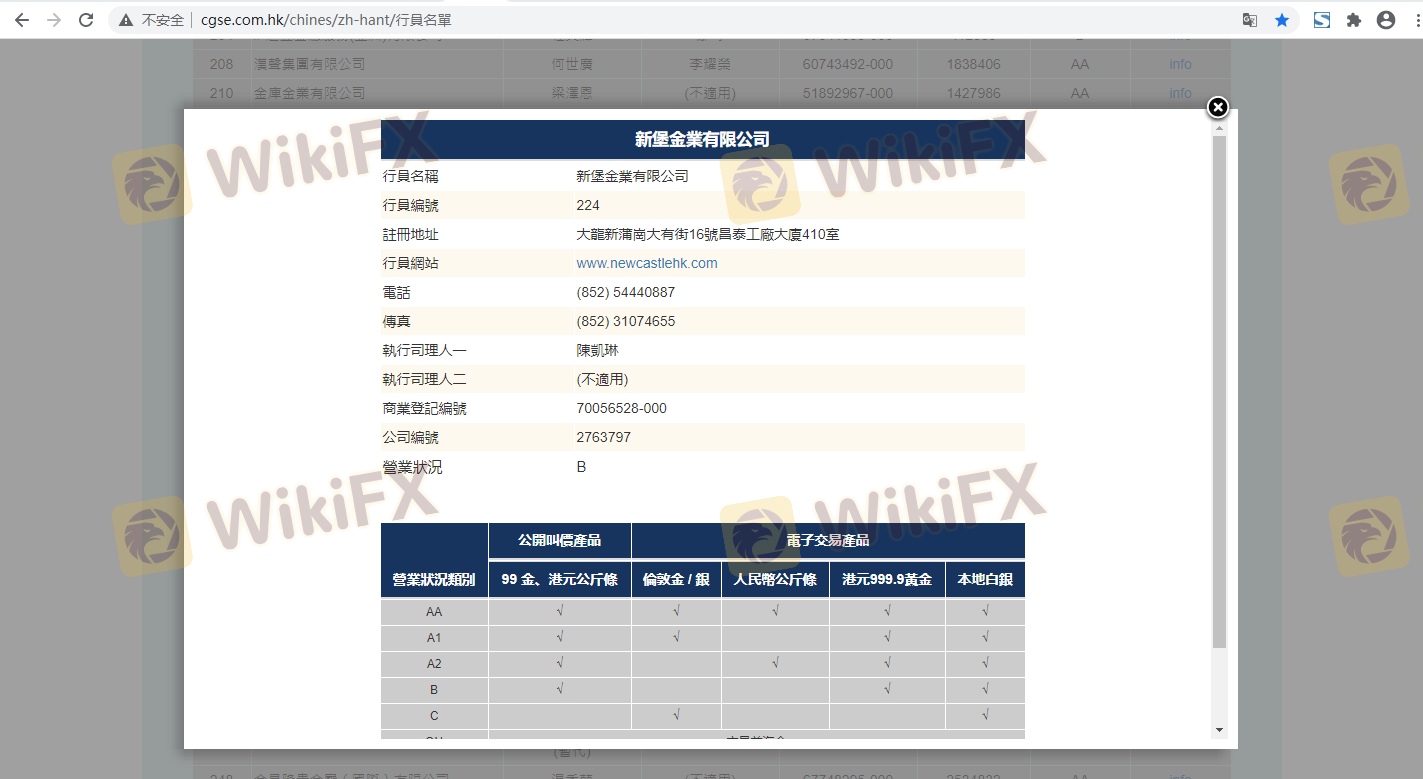
Task: Select (不適用) in the 執行司理人二 row
Action: pos(602,379)
